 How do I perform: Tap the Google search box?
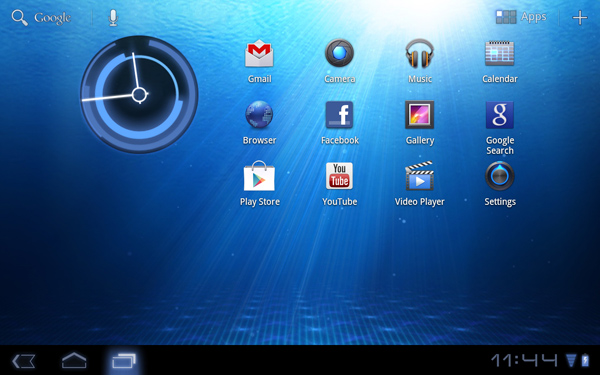click(x=41, y=18)
